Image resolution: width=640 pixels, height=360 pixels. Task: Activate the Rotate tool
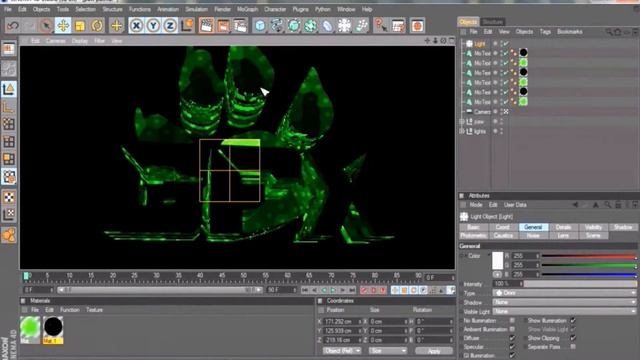click(x=97, y=26)
